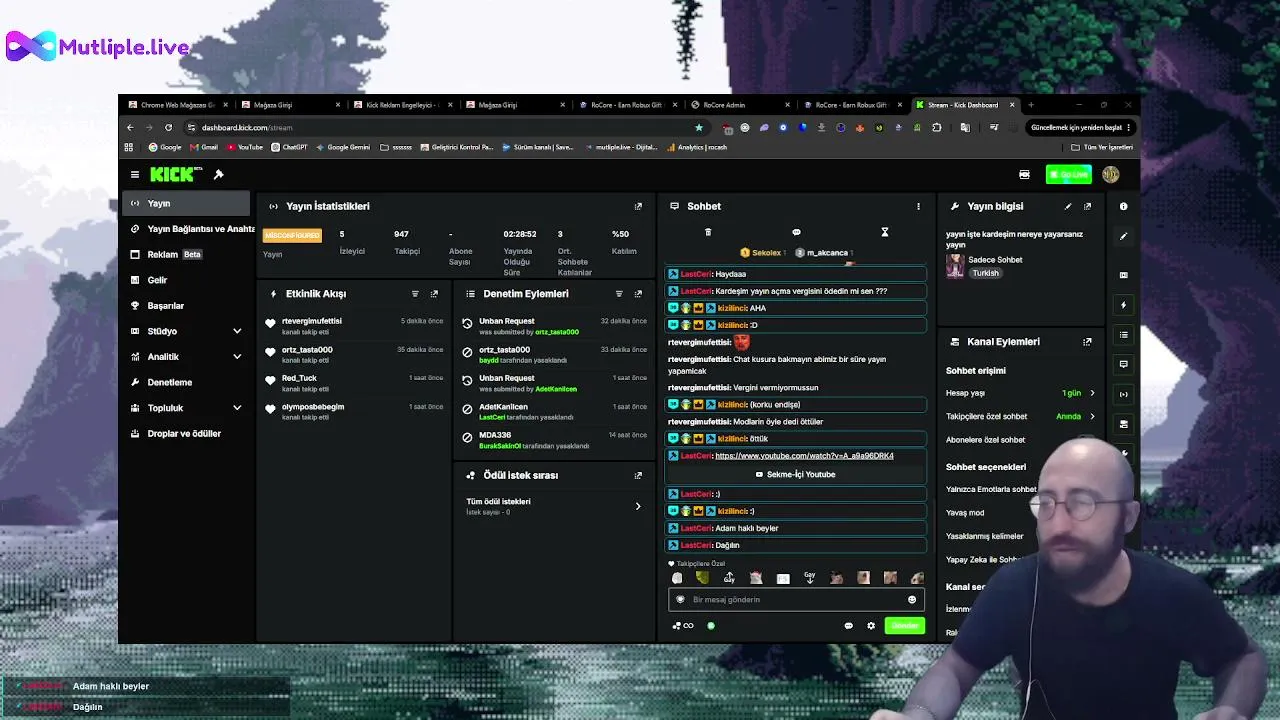
Task: Open the emoji picker in message box
Action: 912,600
